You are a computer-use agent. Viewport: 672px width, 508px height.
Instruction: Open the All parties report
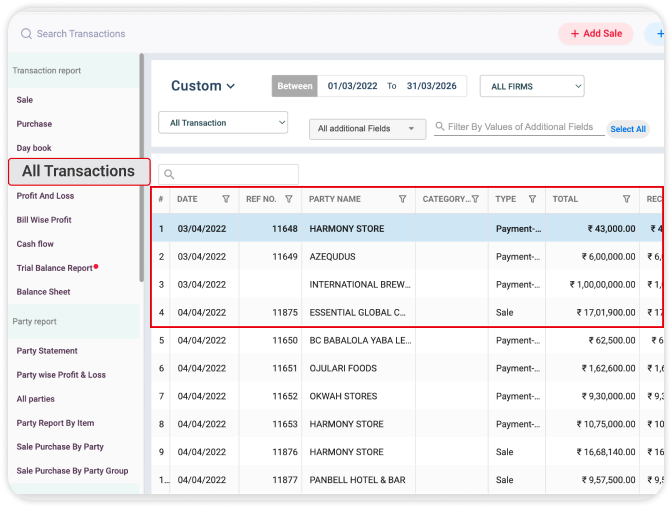tap(36, 399)
